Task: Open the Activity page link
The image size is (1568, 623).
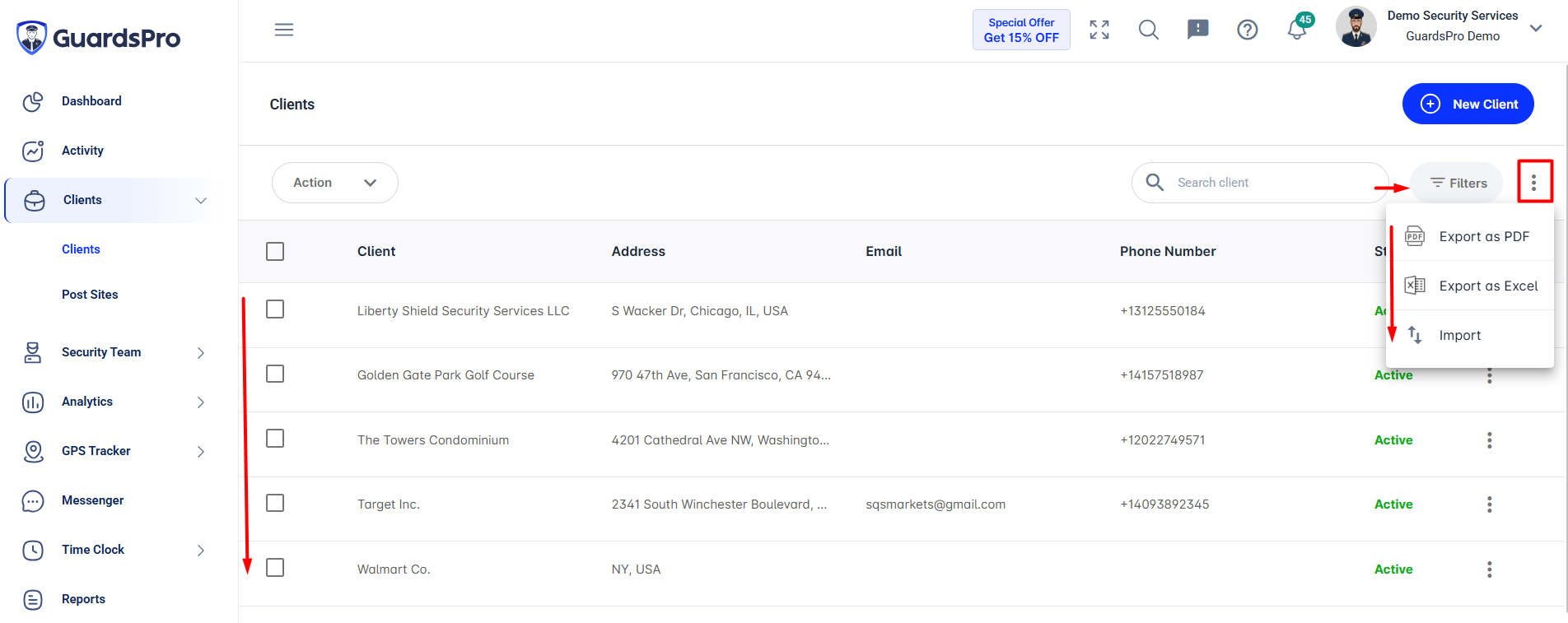Action: click(x=82, y=151)
